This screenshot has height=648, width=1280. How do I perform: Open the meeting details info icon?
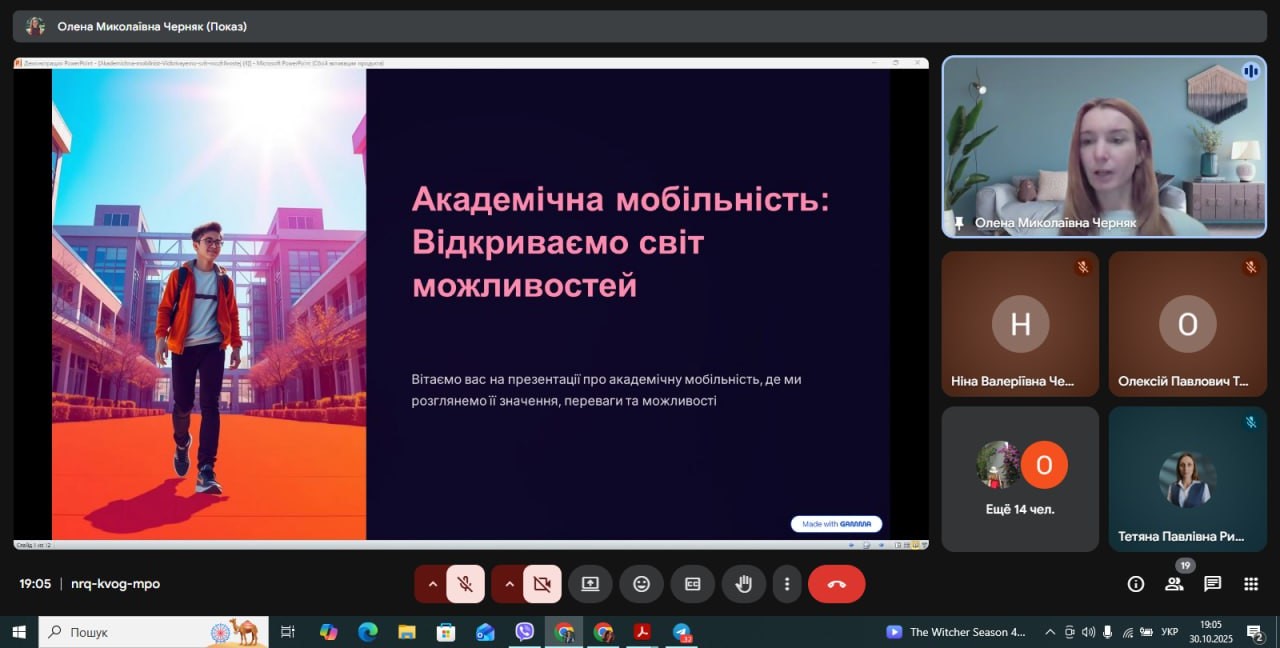click(1135, 584)
